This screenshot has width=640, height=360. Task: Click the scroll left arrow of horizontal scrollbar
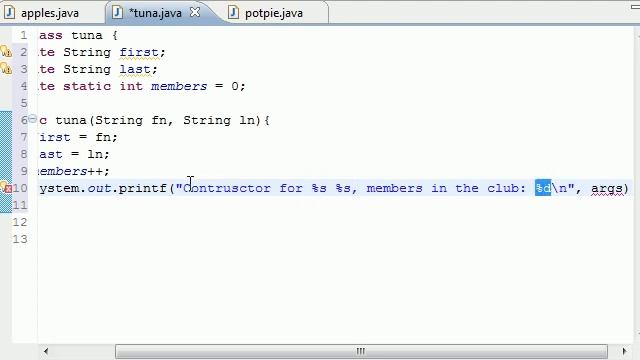point(46,351)
